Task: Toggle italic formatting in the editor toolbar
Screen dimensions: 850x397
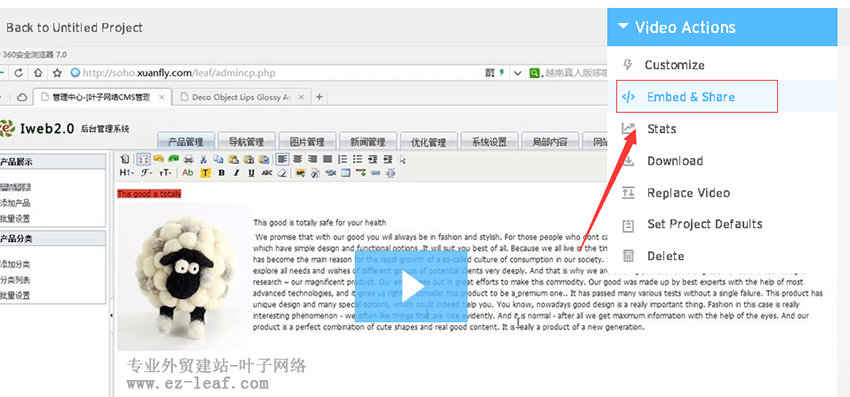Action: [236, 173]
